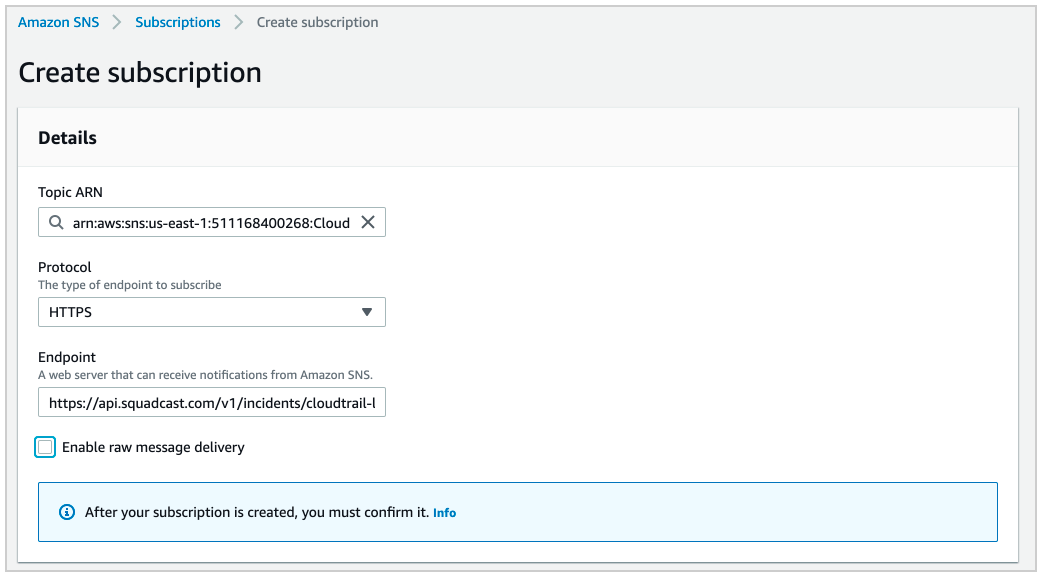Click 'After your subscription is created' message text
Screen dimensions: 1042x577
coord(257,512)
